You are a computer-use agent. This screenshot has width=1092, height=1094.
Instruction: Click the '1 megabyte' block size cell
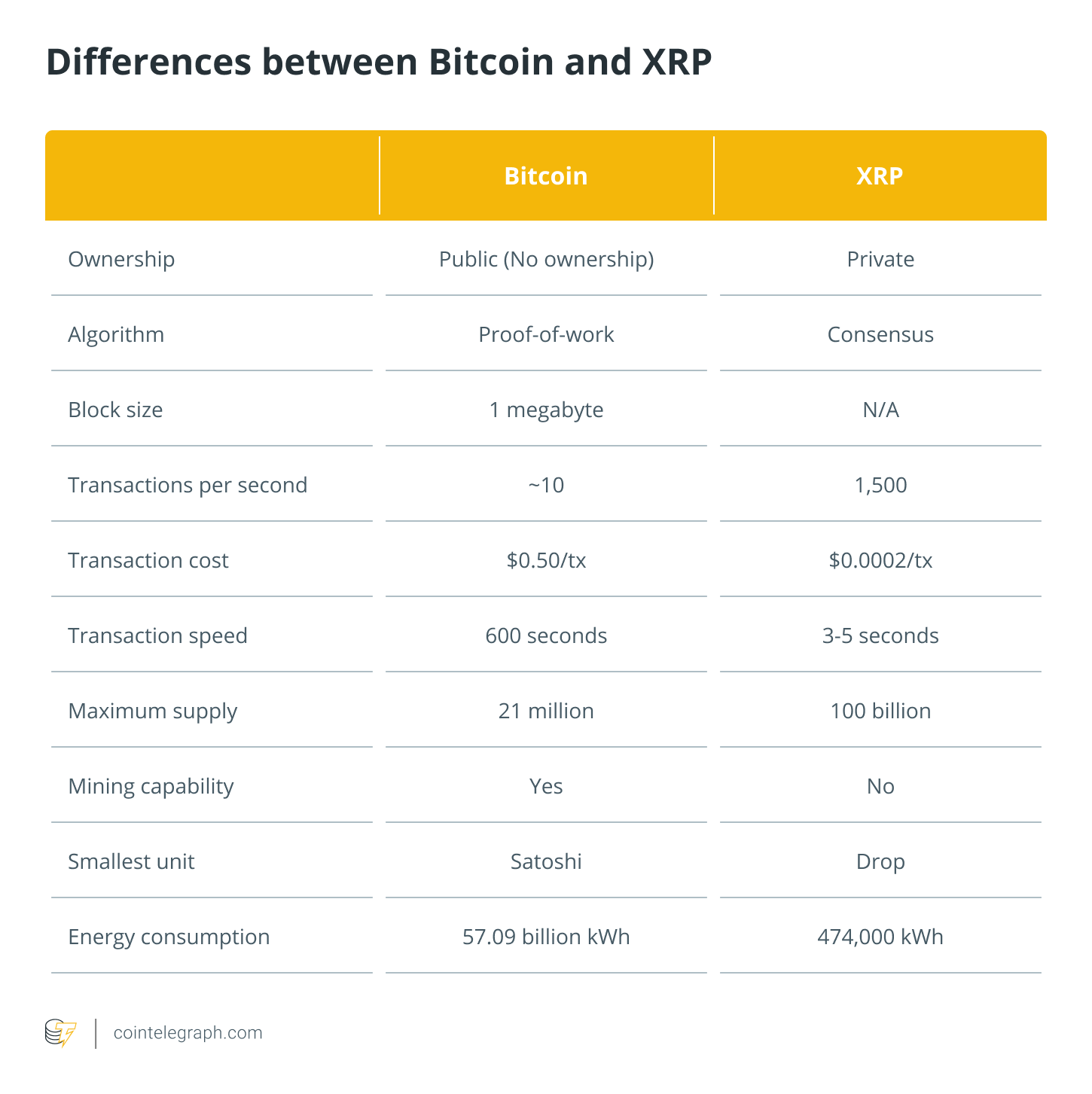coord(546,410)
